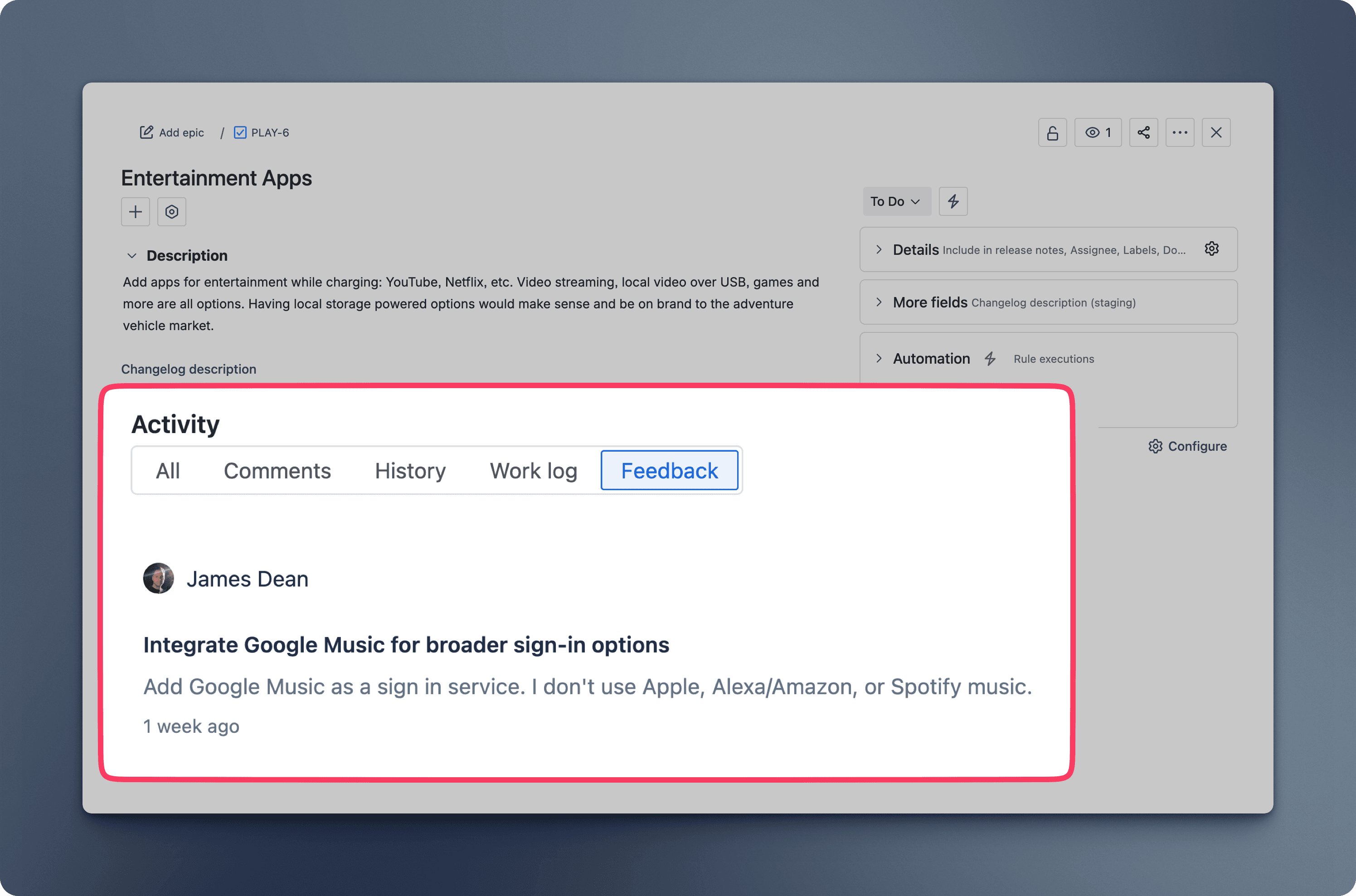Switch to the All activity tab
This screenshot has width=1356, height=896.
click(x=168, y=470)
